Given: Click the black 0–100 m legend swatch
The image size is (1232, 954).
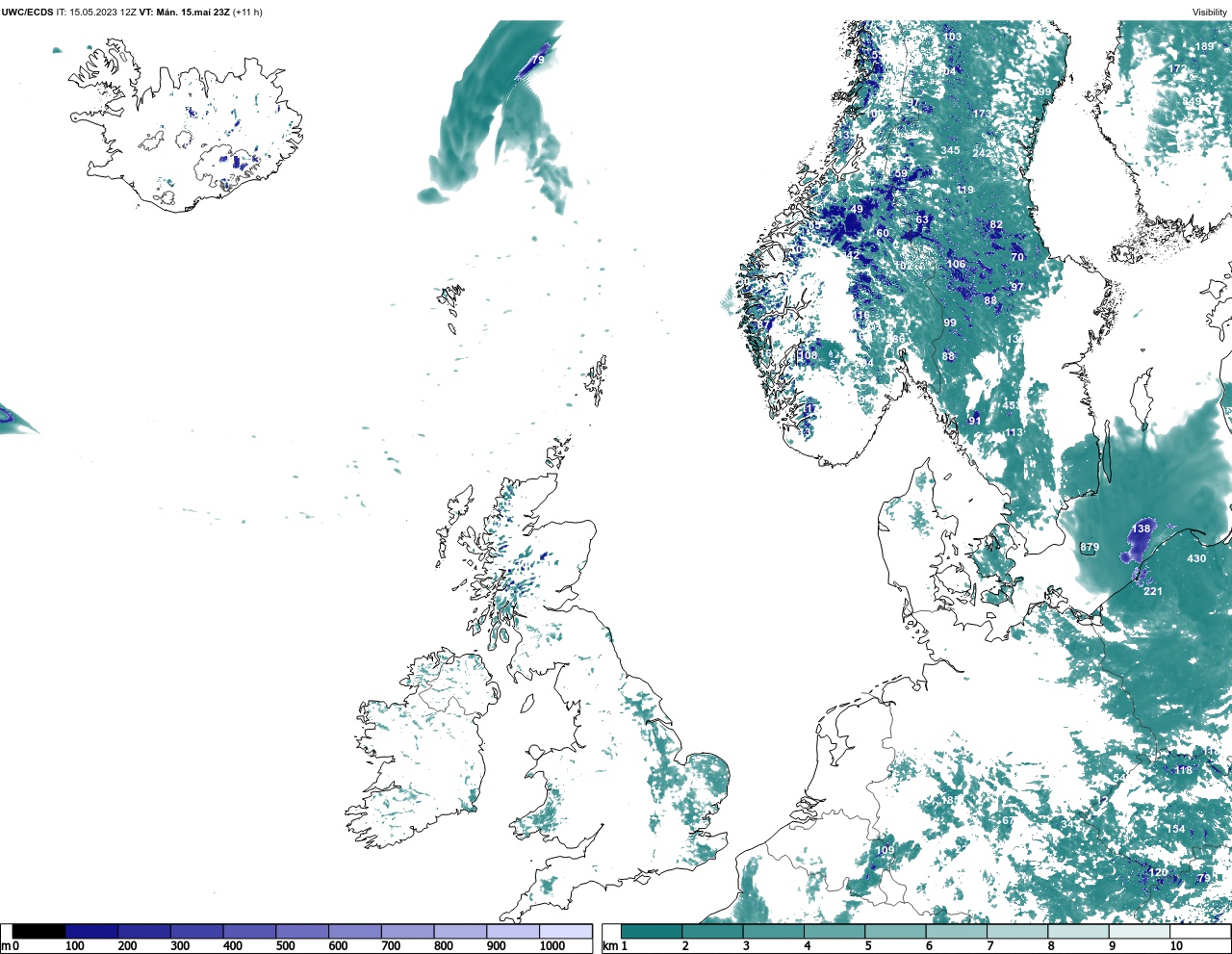Looking at the screenshot, I should (x=38, y=931).
